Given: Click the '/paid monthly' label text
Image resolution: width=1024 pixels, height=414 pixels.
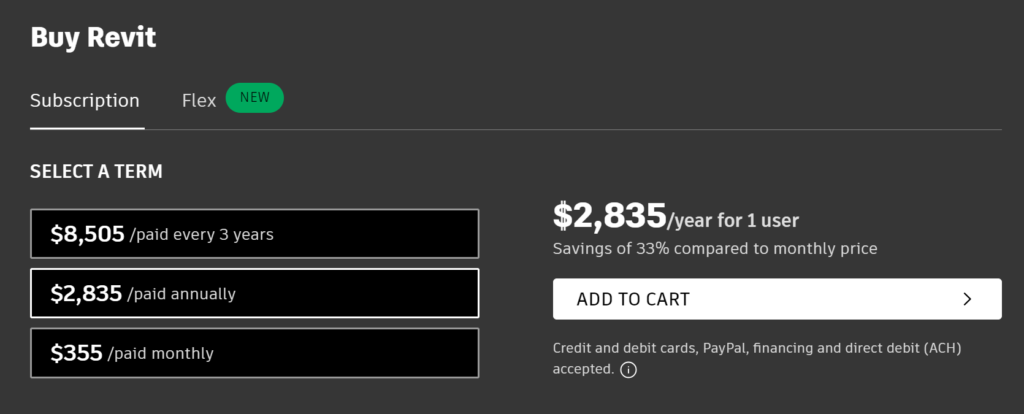Looking at the screenshot, I should click(161, 354).
